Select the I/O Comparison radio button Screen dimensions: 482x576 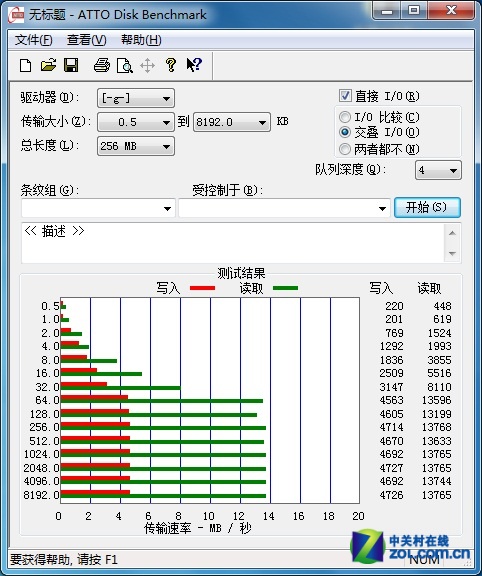345,117
